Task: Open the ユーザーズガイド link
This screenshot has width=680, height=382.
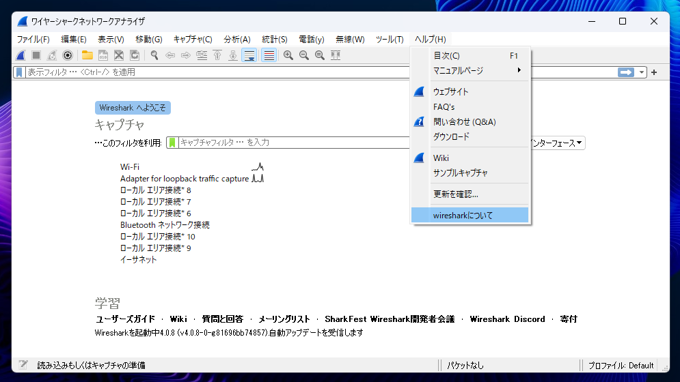Action: [x=125, y=319]
